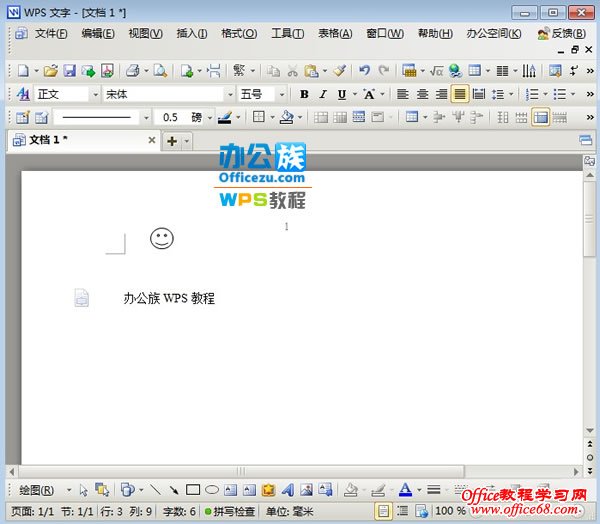Image resolution: width=600 pixels, height=524 pixels.
Task: Select the Arrow drawing tool
Action: [x=174, y=490]
